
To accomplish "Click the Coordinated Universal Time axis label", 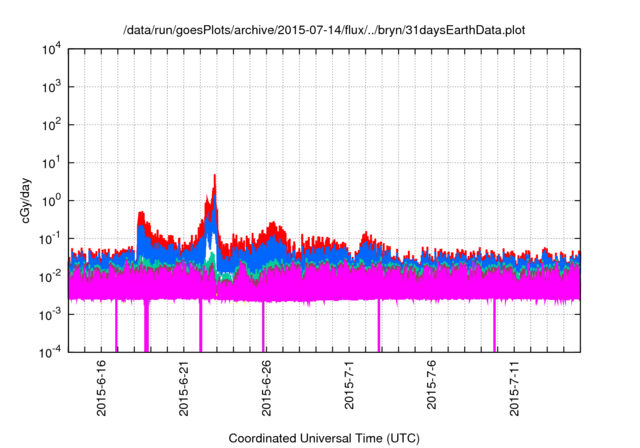I will 323,438.
